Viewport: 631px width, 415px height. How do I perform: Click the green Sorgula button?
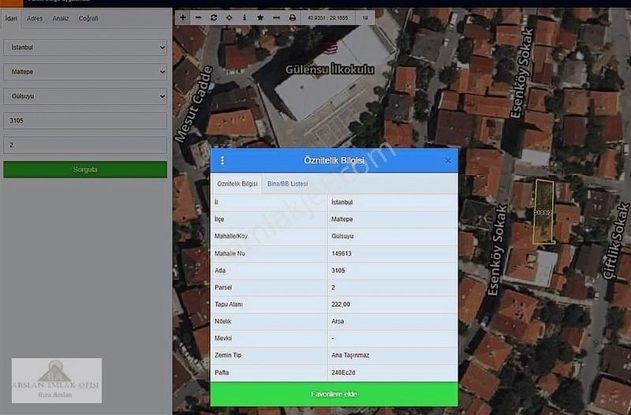pyautogui.click(x=85, y=169)
